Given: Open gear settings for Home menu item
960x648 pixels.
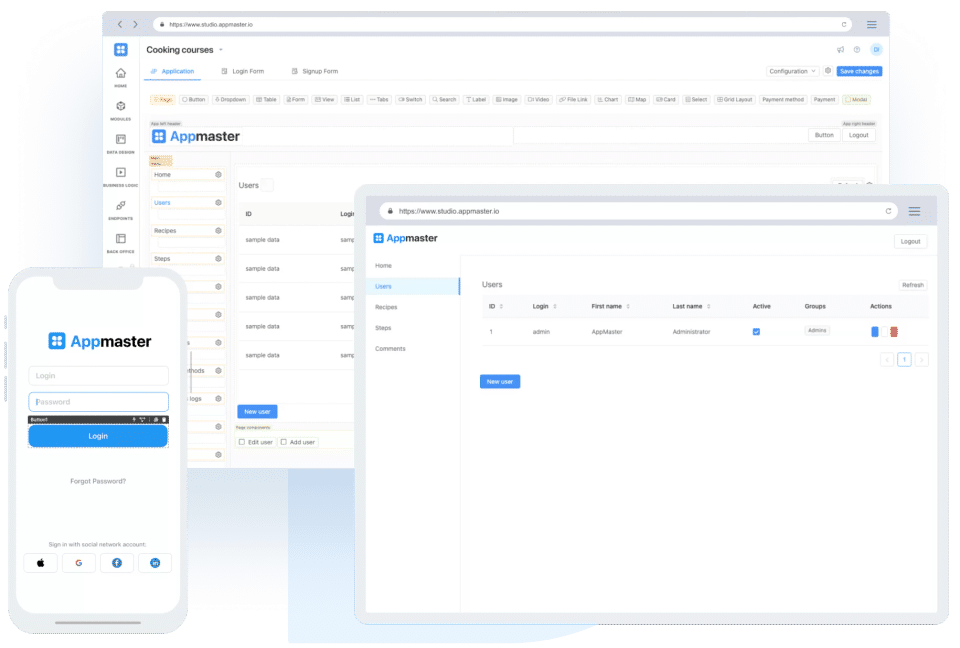Looking at the screenshot, I should pyautogui.click(x=218, y=175).
